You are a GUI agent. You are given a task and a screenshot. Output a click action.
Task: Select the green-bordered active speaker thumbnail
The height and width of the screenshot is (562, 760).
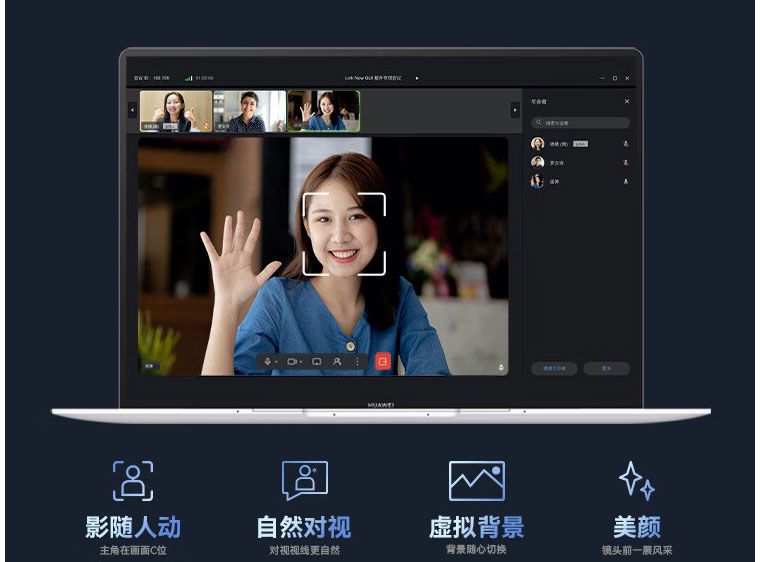tap(324, 111)
